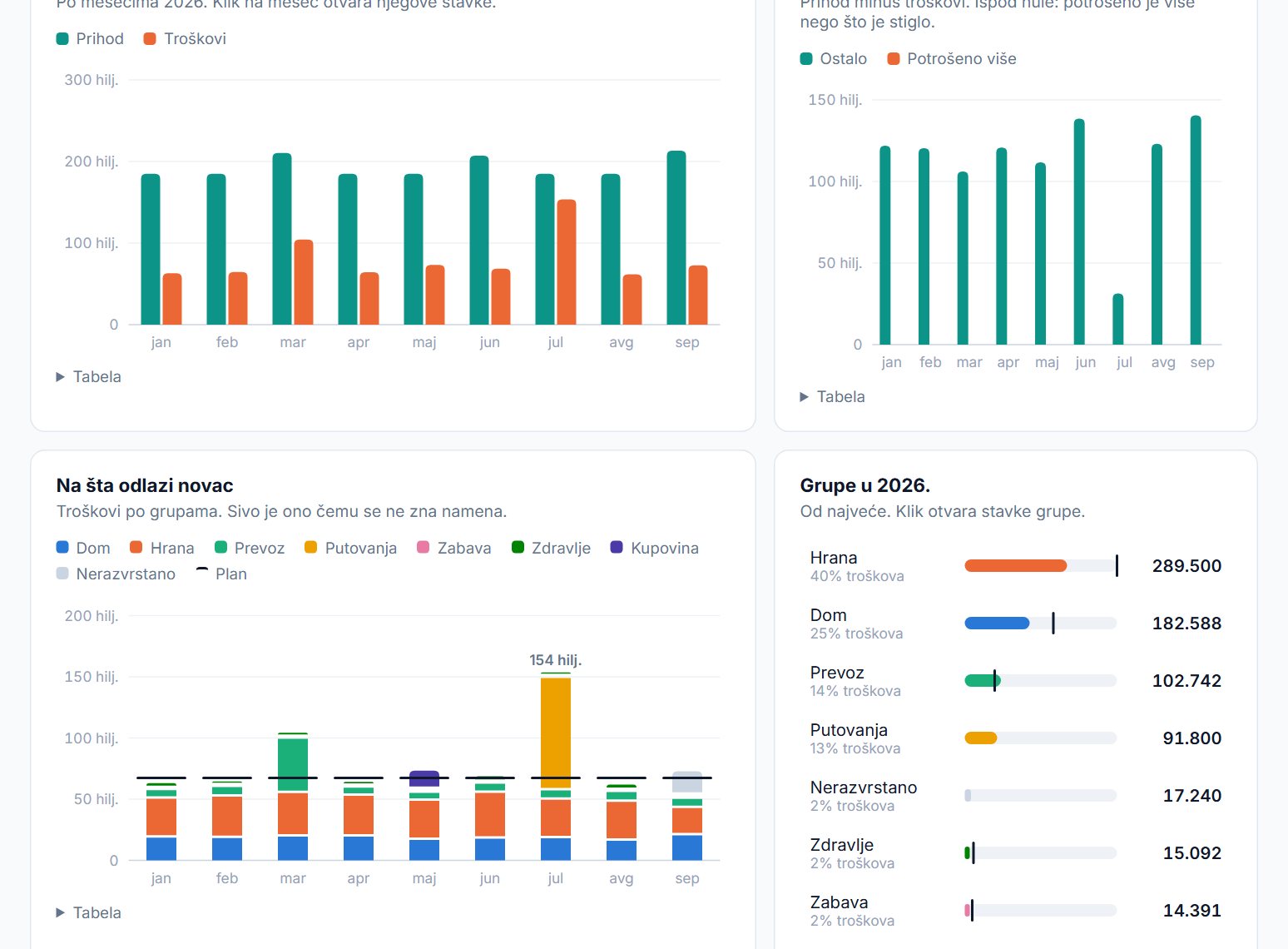Click March's green Prevoz stacked segment
Image resolution: width=1288 pixels, height=949 pixels.
tap(293, 764)
